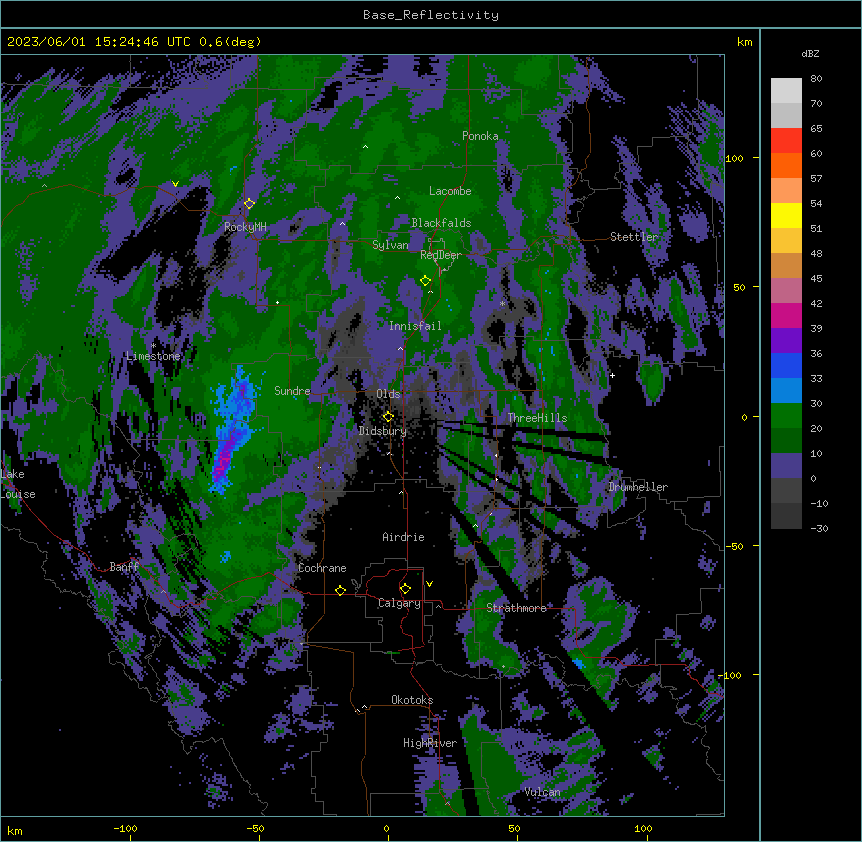The height and width of the screenshot is (842, 862).
Task: Click the magenta legend swatch below 42
Action: [x=786, y=315]
